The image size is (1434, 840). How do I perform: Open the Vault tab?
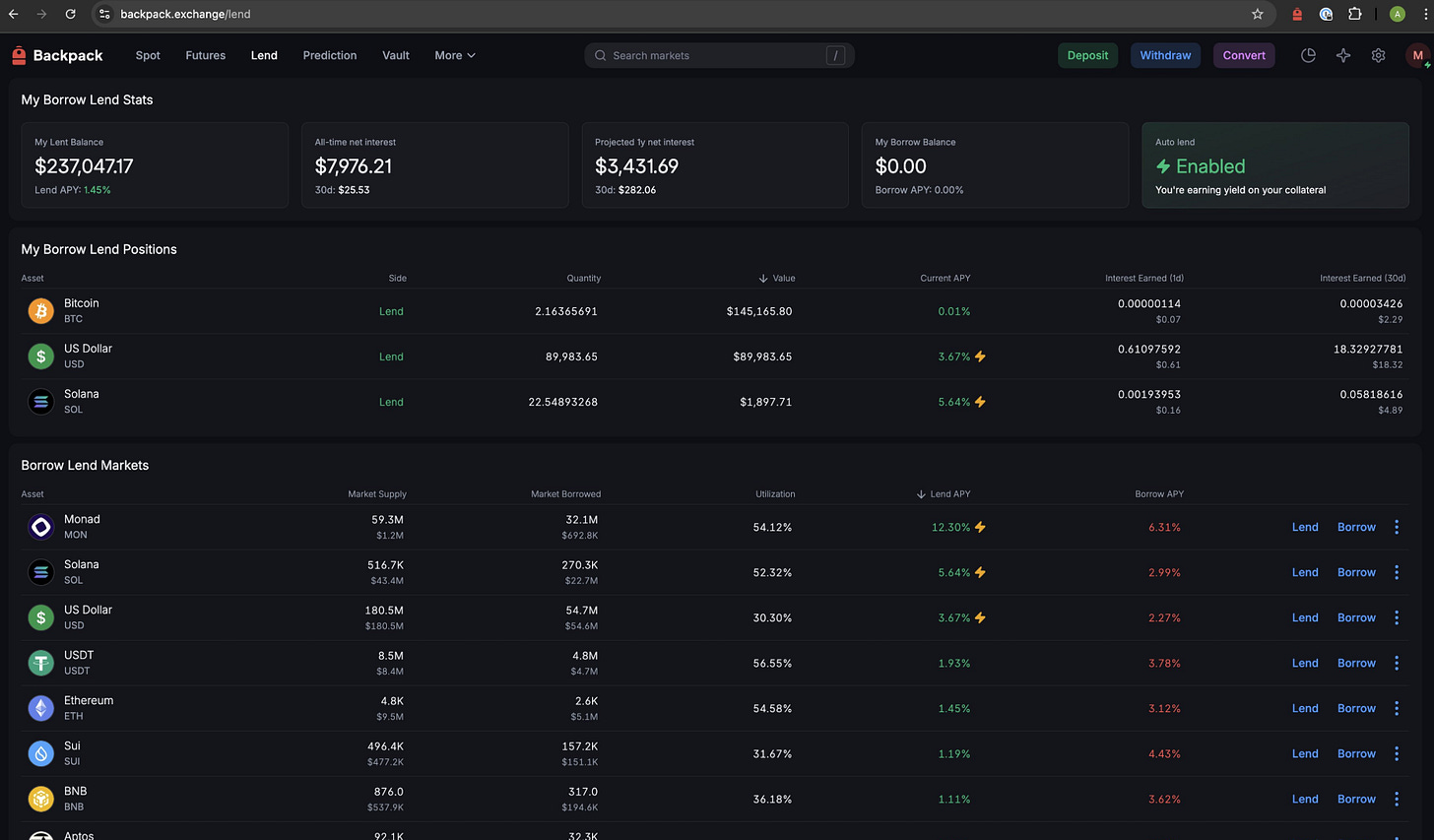(396, 55)
